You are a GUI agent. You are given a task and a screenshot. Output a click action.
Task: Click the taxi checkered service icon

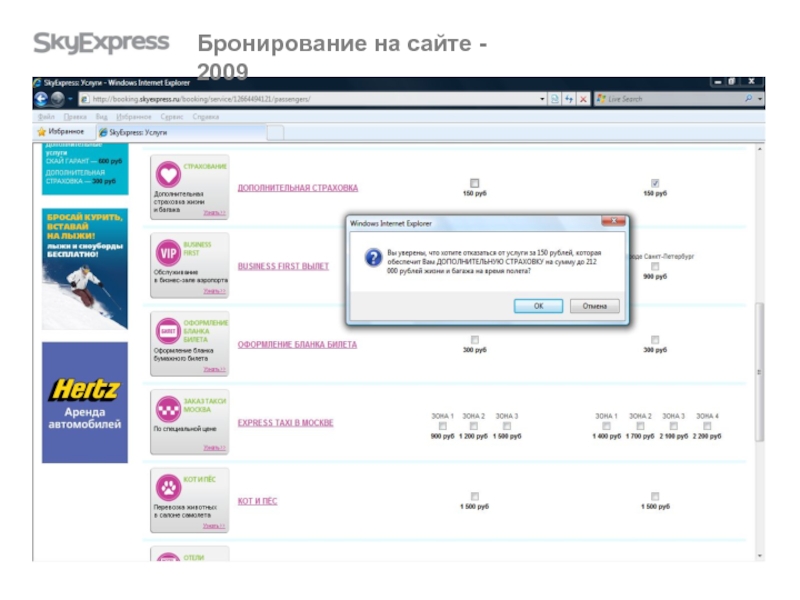coord(168,409)
